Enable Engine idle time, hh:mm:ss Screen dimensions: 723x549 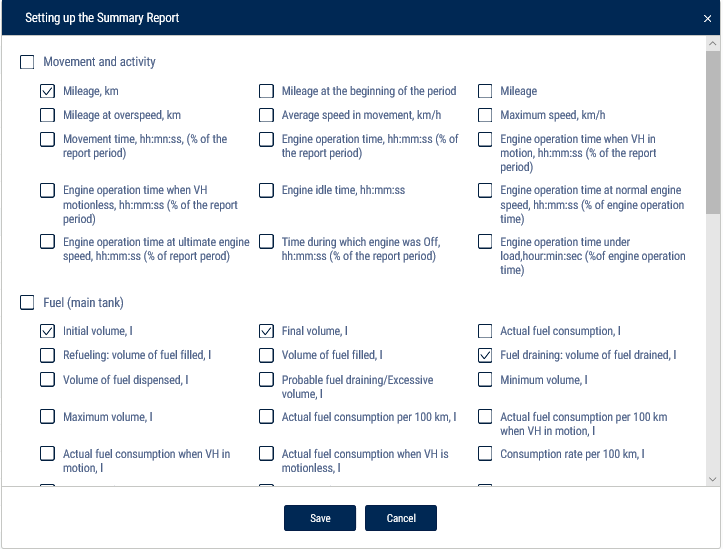(x=266, y=190)
